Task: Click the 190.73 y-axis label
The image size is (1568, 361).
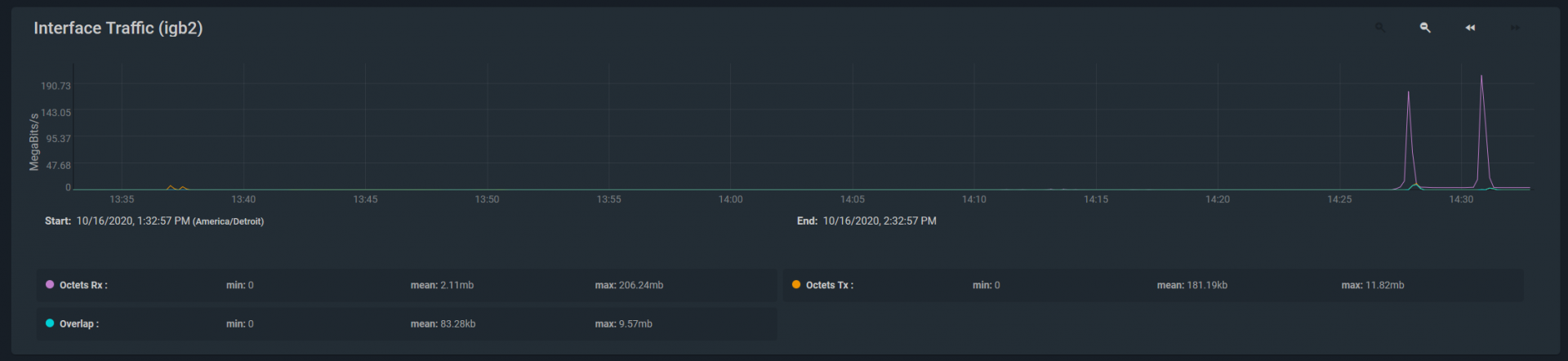Action: [x=56, y=86]
